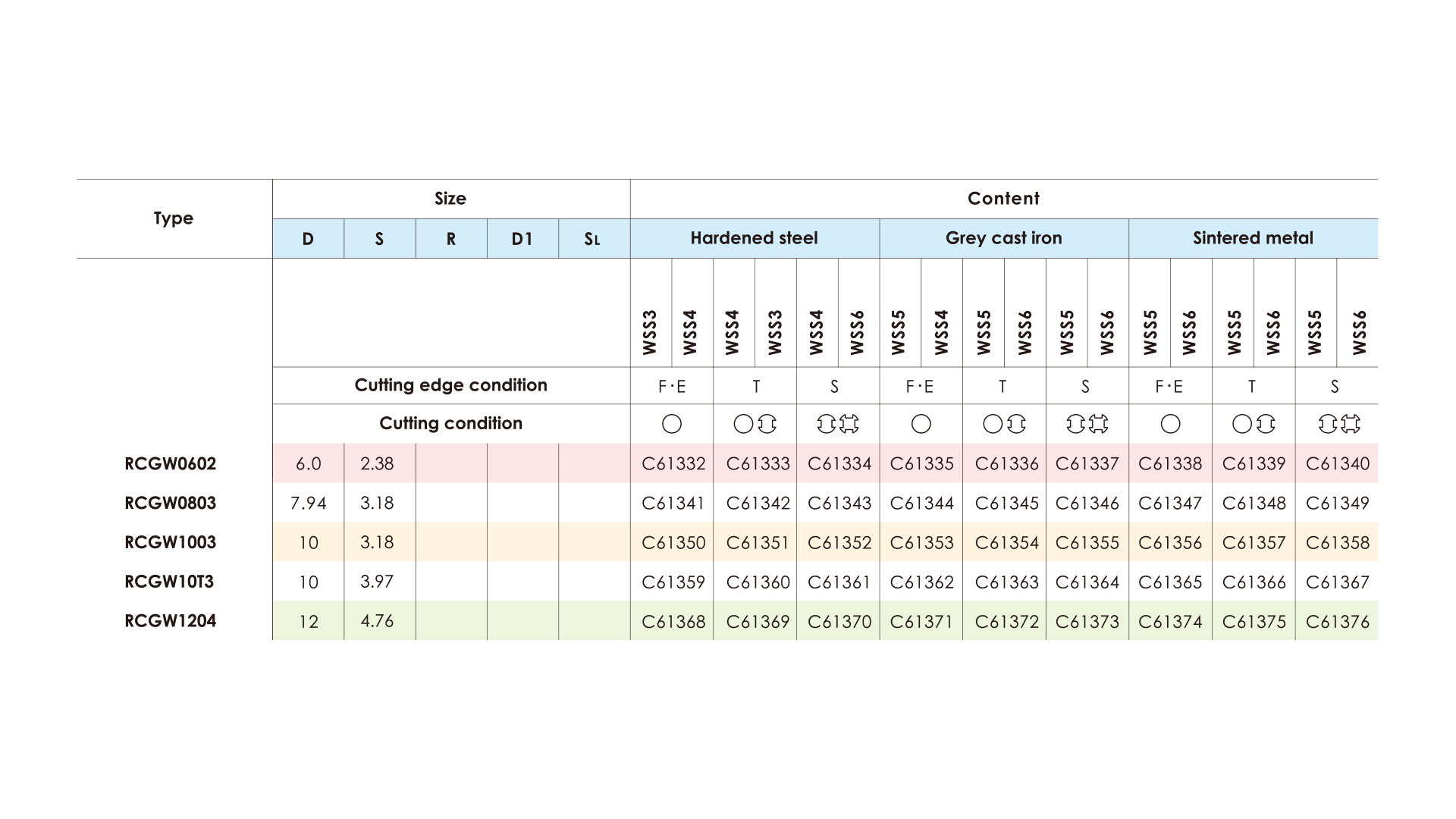Select the Grey cast iron column header
This screenshot has height=819, width=1456.
click(x=1004, y=238)
